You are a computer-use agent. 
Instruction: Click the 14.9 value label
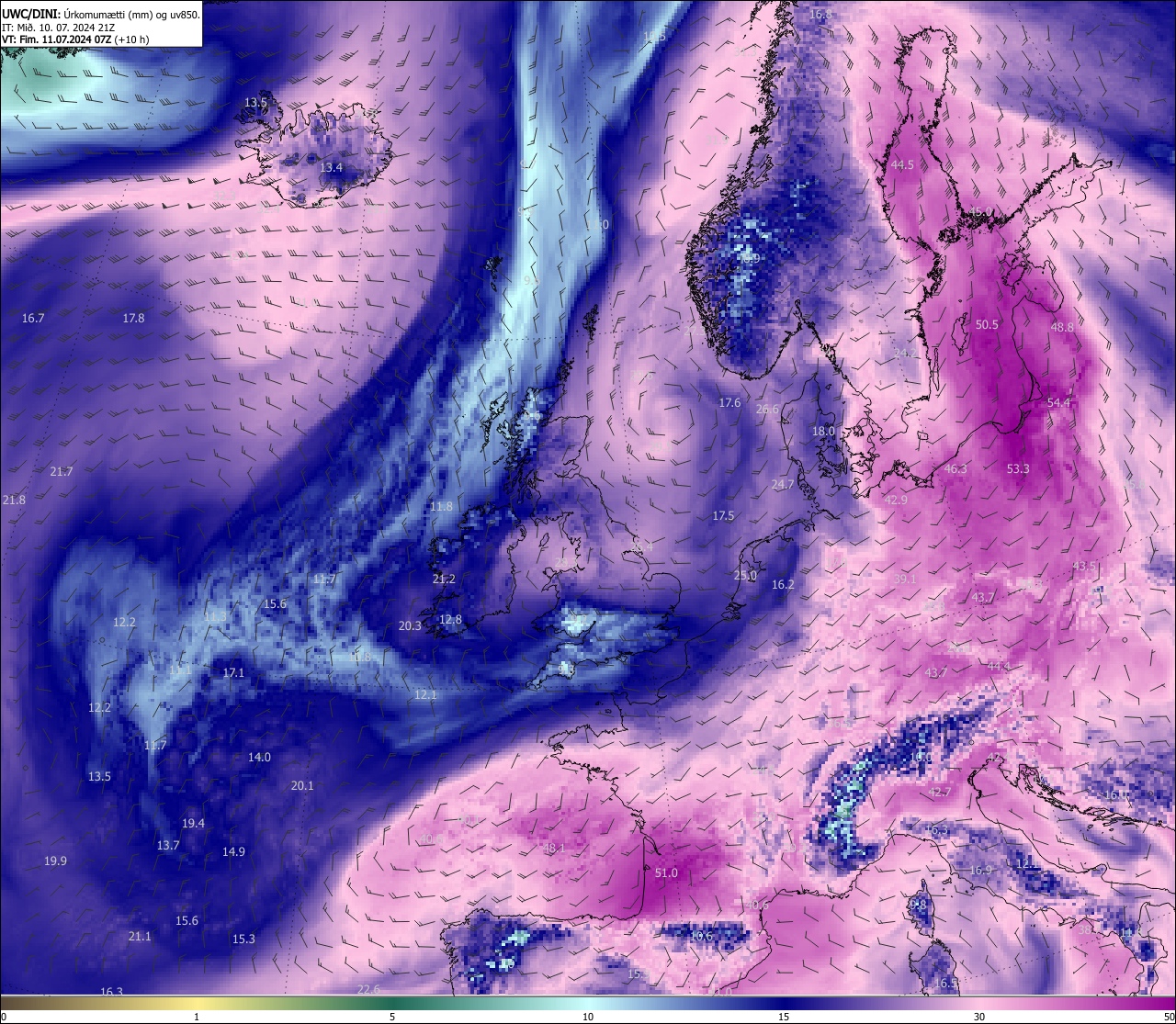click(x=233, y=851)
